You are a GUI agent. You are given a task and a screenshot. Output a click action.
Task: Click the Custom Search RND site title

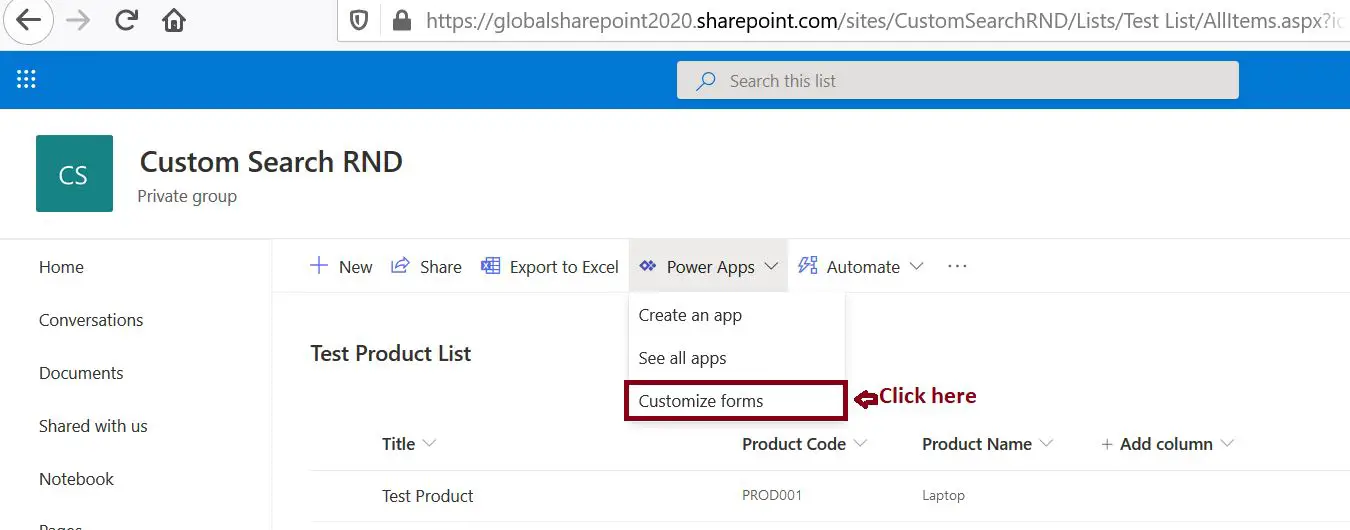click(x=271, y=162)
